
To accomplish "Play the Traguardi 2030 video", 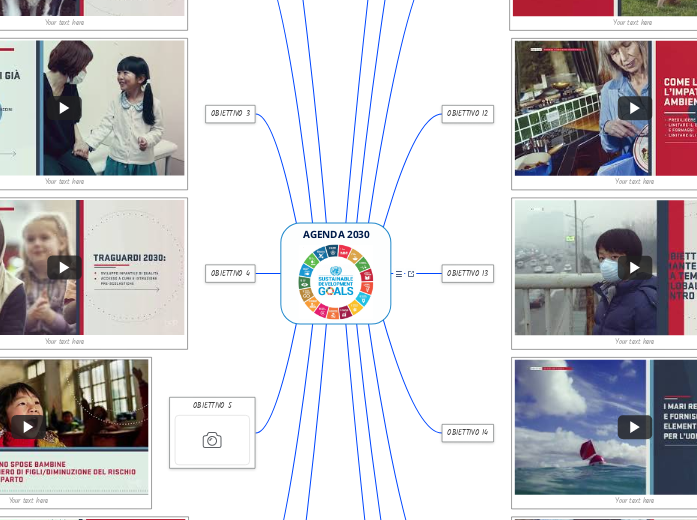I will (x=64, y=267).
